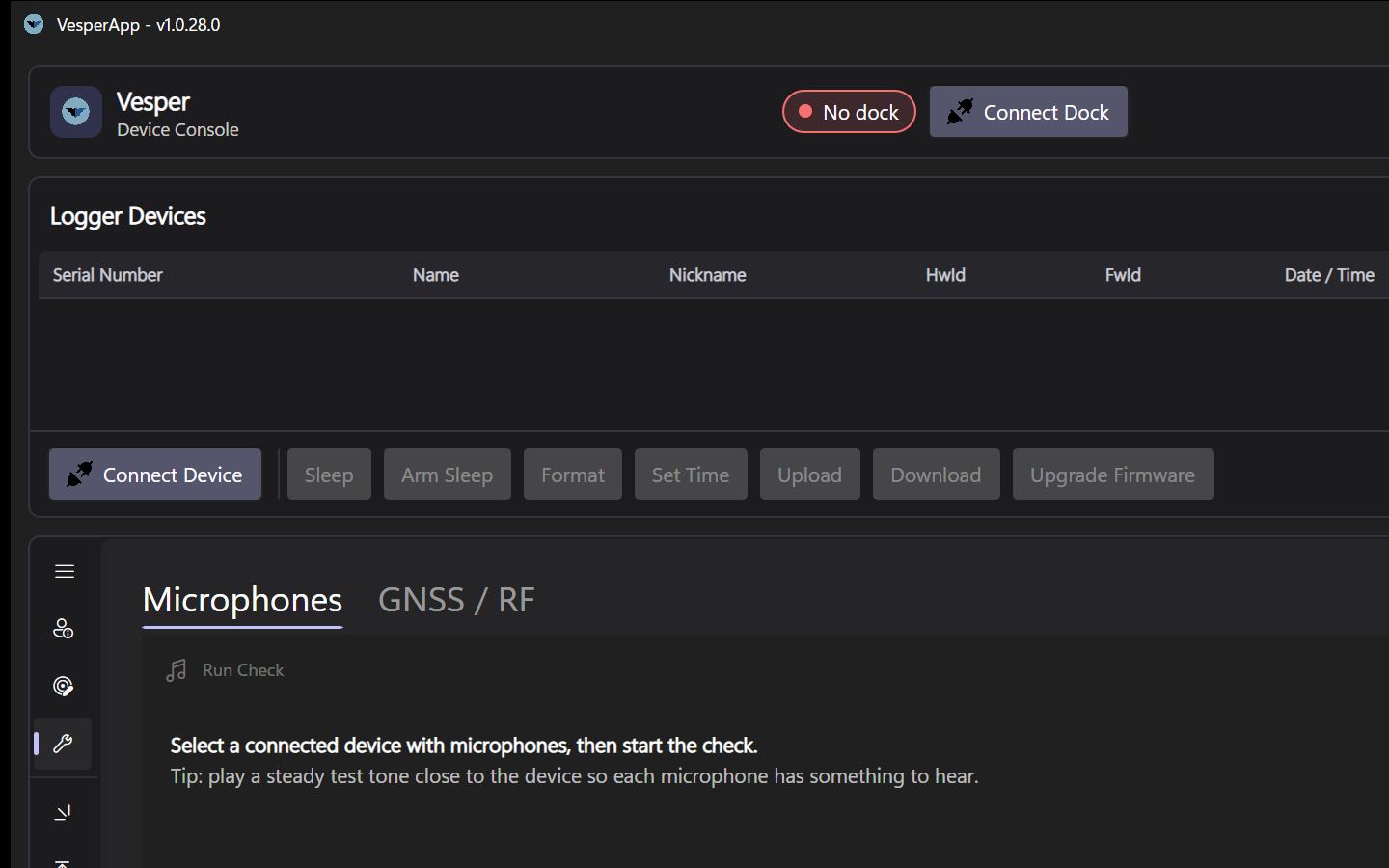The image size is (1389, 868).
Task: Click the music note Run Check icon
Action: [176, 670]
